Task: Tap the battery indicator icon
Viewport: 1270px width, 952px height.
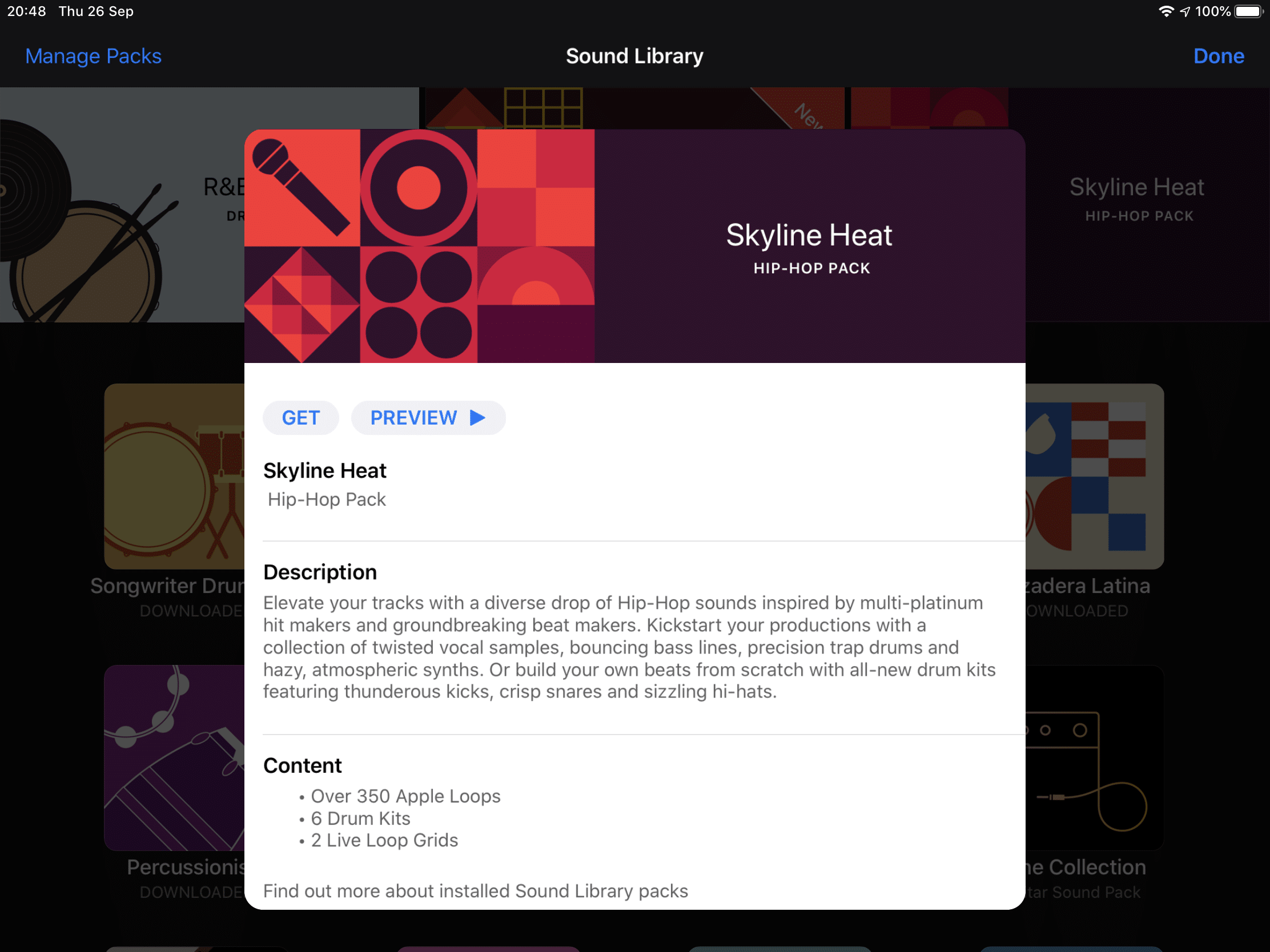Action: 1249,11
